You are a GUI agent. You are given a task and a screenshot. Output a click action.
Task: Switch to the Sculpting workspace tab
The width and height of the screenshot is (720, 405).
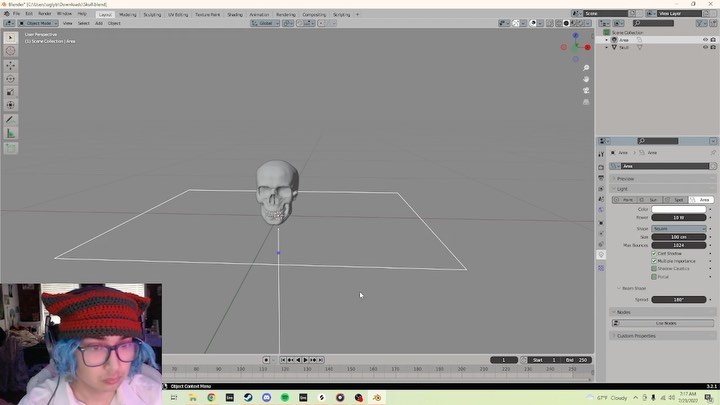pyautogui.click(x=152, y=15)
